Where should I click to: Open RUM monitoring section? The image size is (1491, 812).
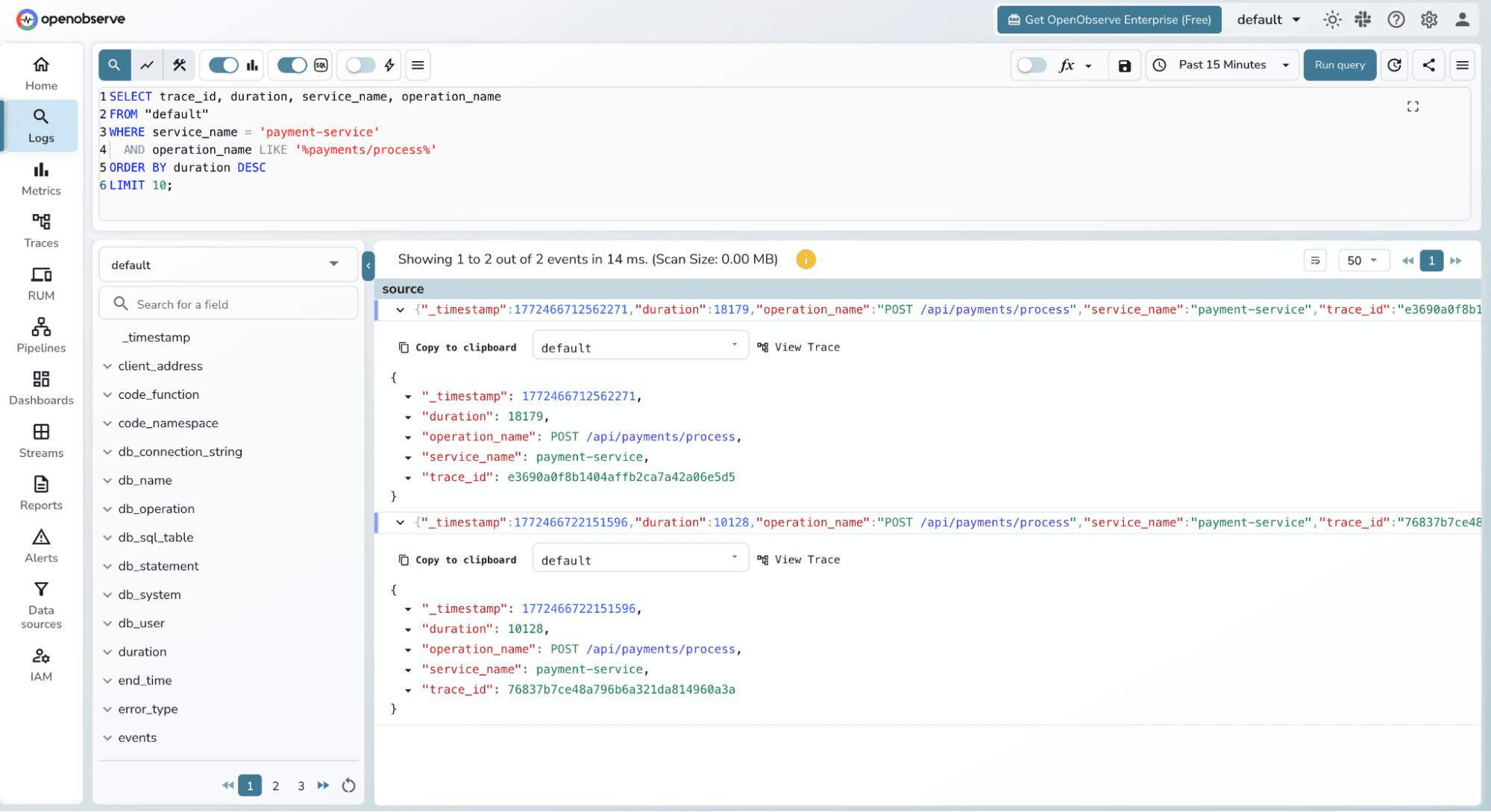(41, 282)
